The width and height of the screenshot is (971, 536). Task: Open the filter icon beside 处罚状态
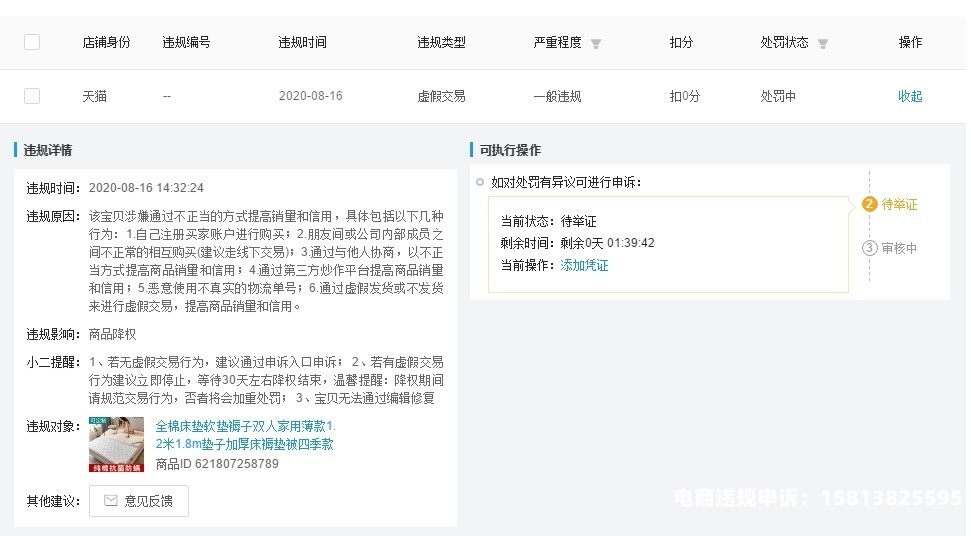click(x=823, y=44)
